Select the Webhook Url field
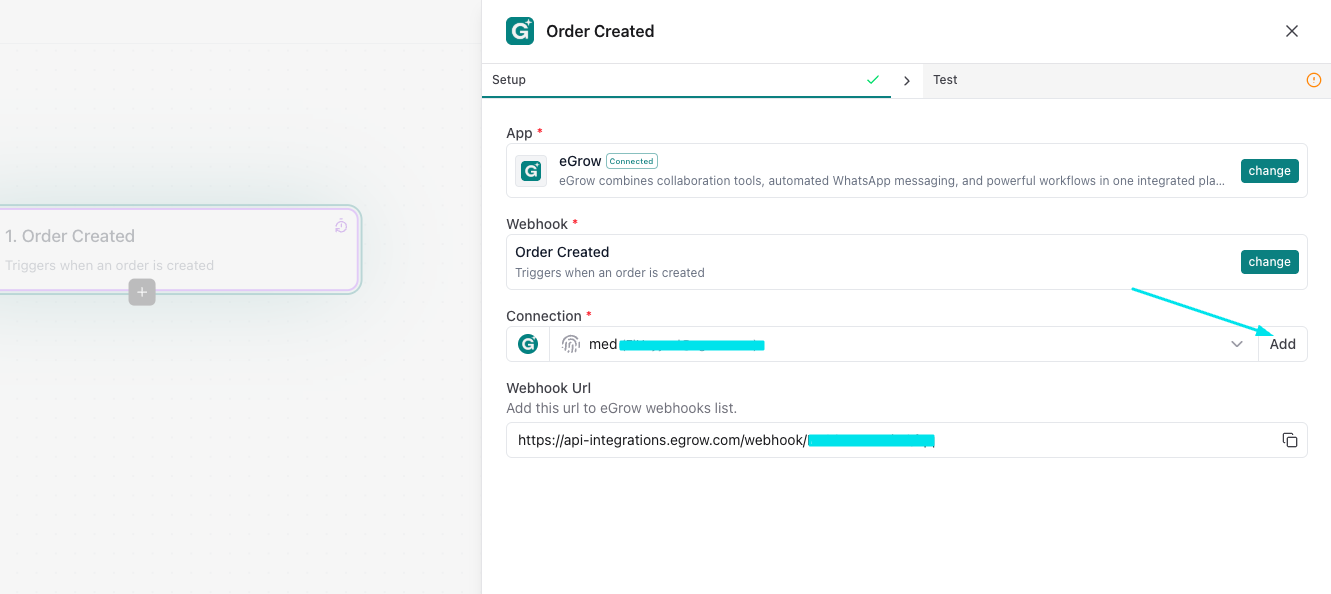 coord(906,440)
